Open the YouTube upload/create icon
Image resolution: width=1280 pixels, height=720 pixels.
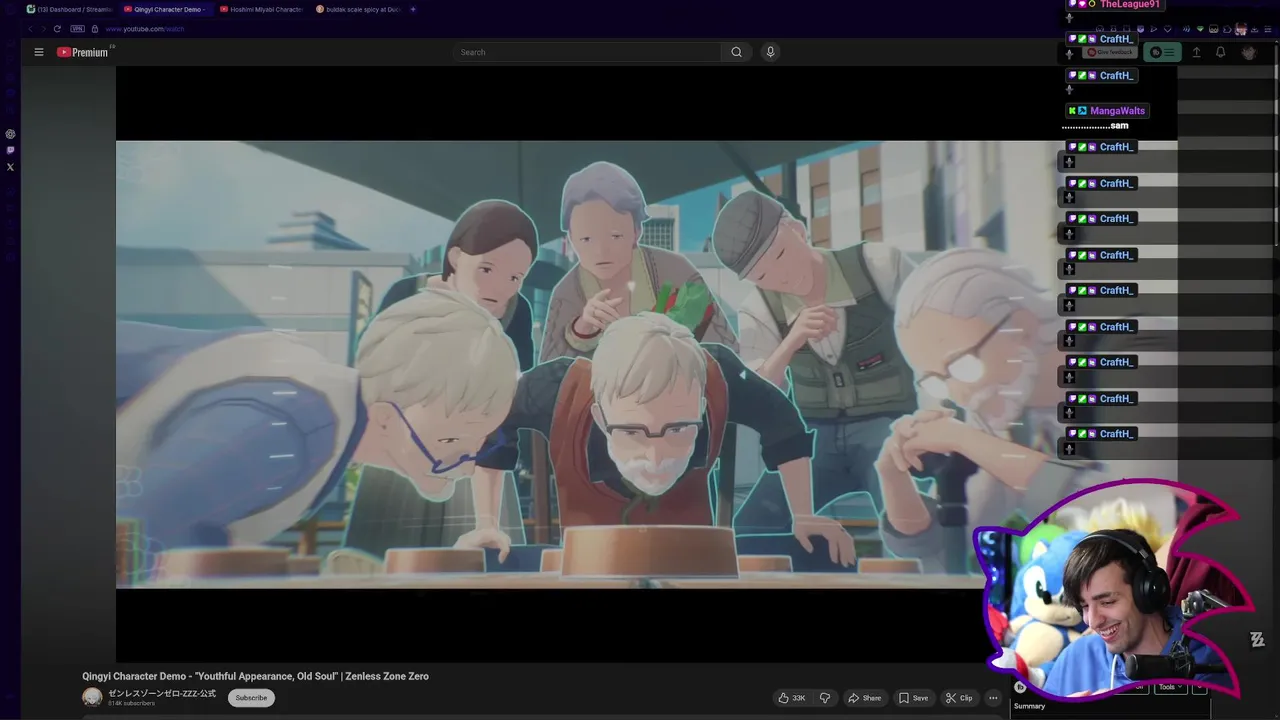(x=1196, y=52)
